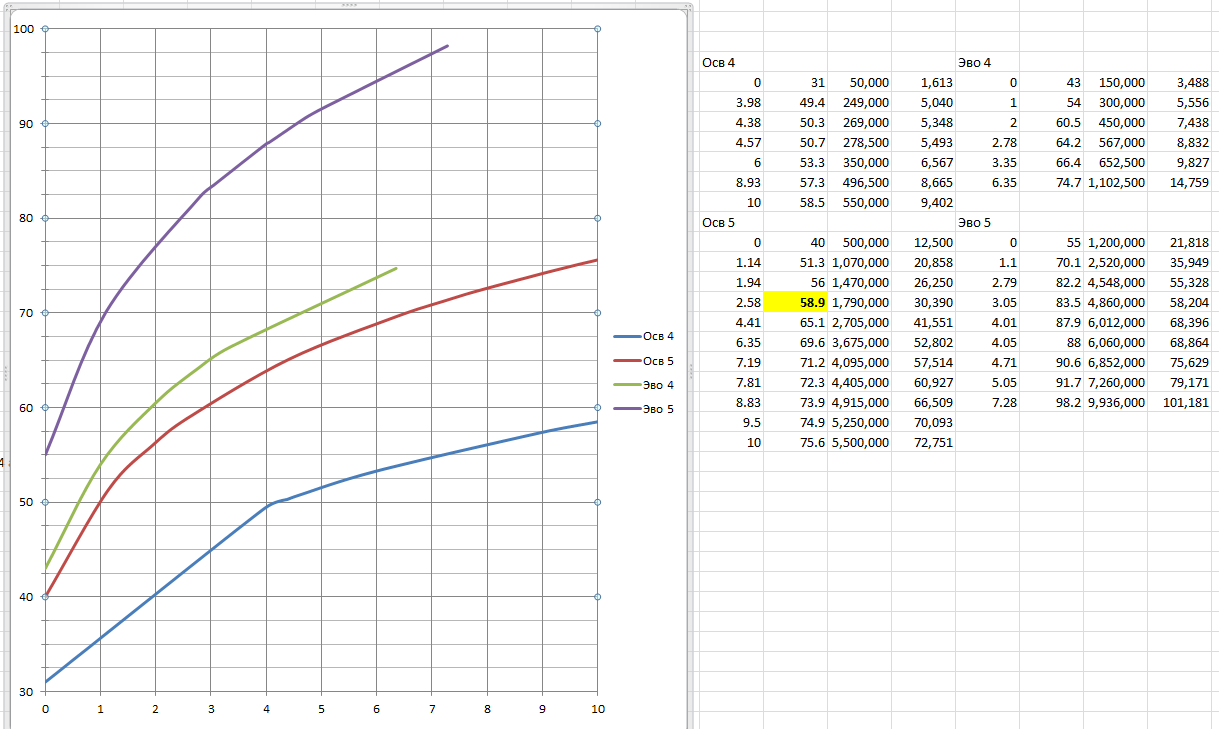
Task: Select cell containing 4,095,000
Action: [x=860, y=362]
